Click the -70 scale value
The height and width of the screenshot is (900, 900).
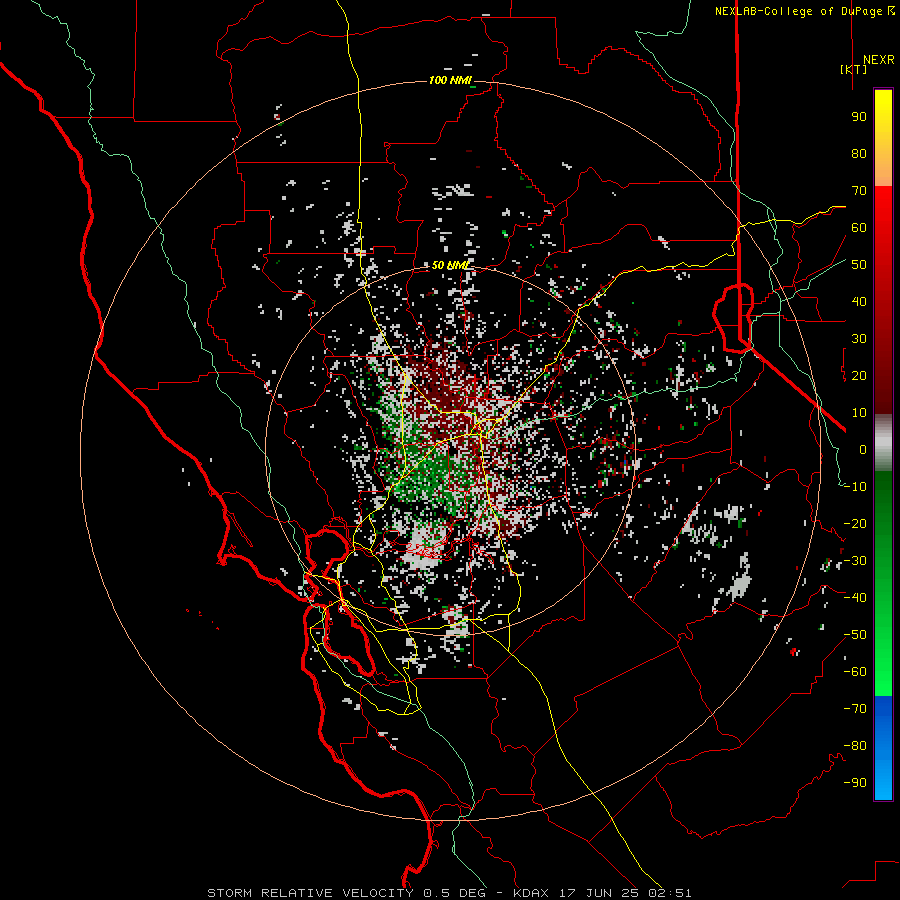point(855,709)
